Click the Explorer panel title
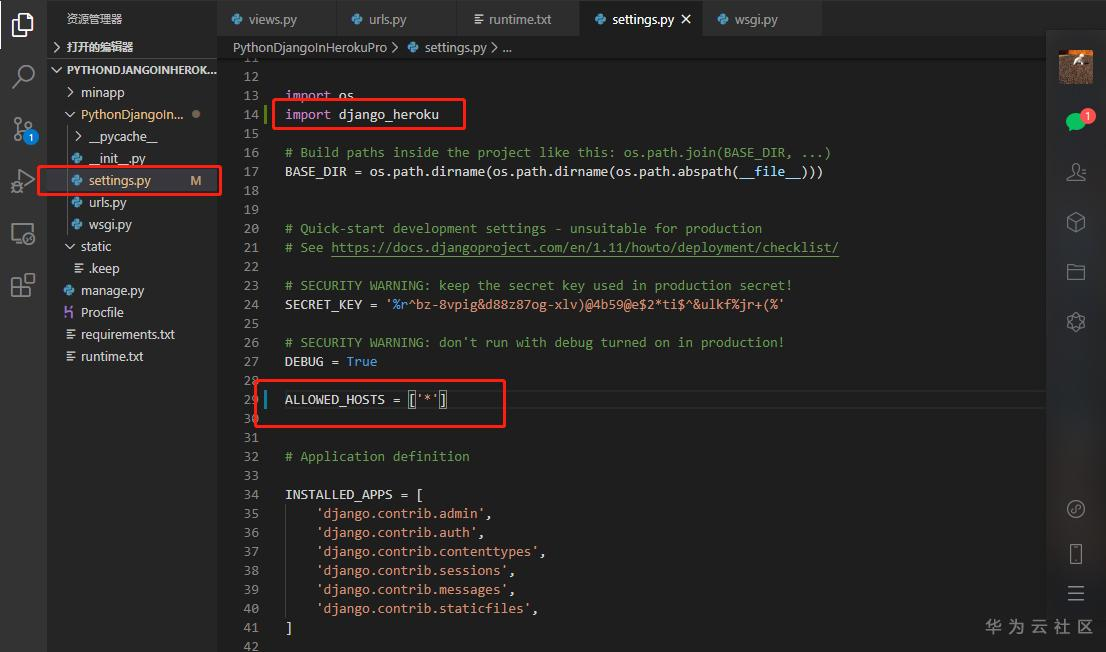 (95, 19)
